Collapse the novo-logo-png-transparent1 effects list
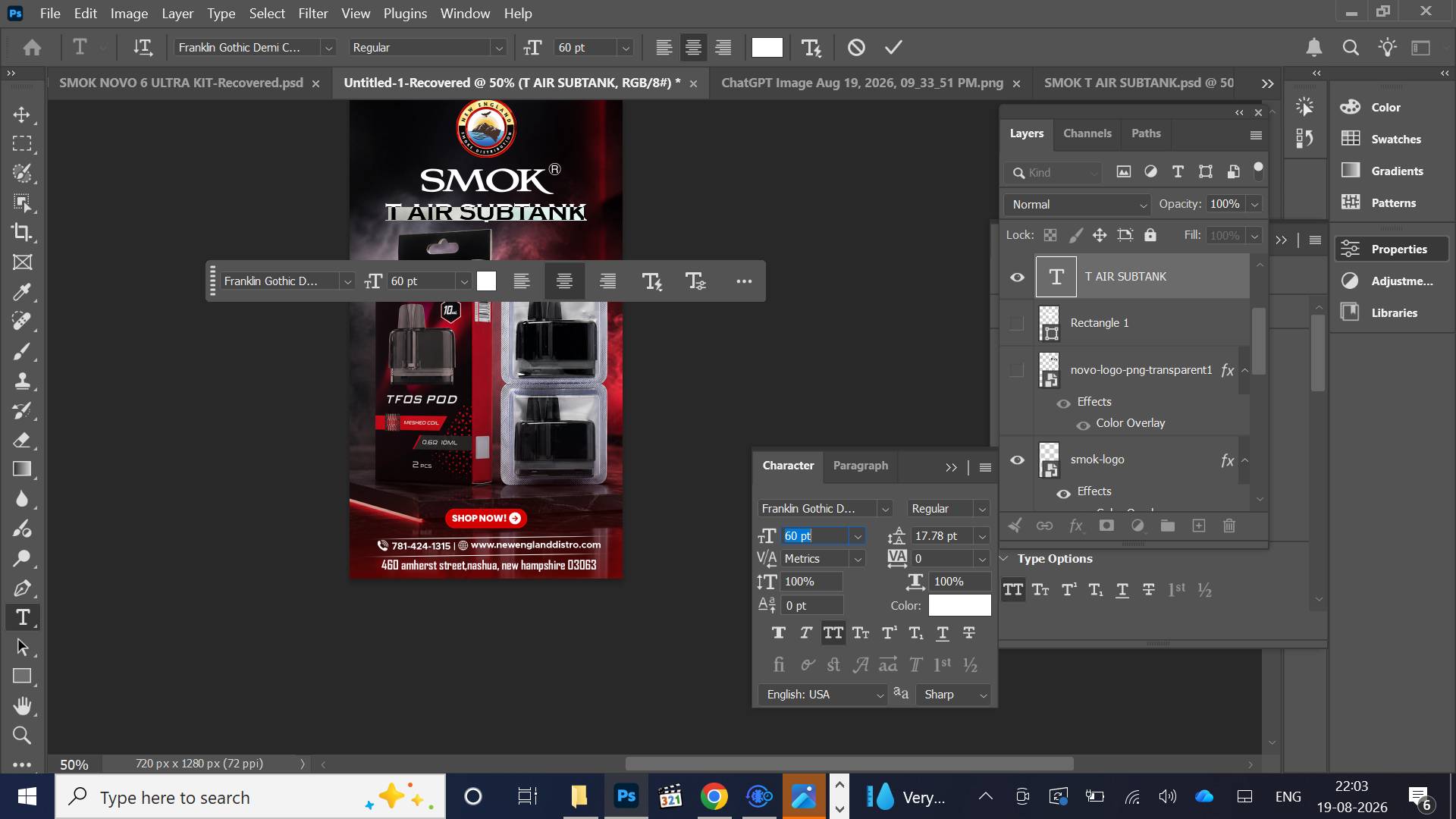Screen dimensions: 1456x819 pos(1244,370)
